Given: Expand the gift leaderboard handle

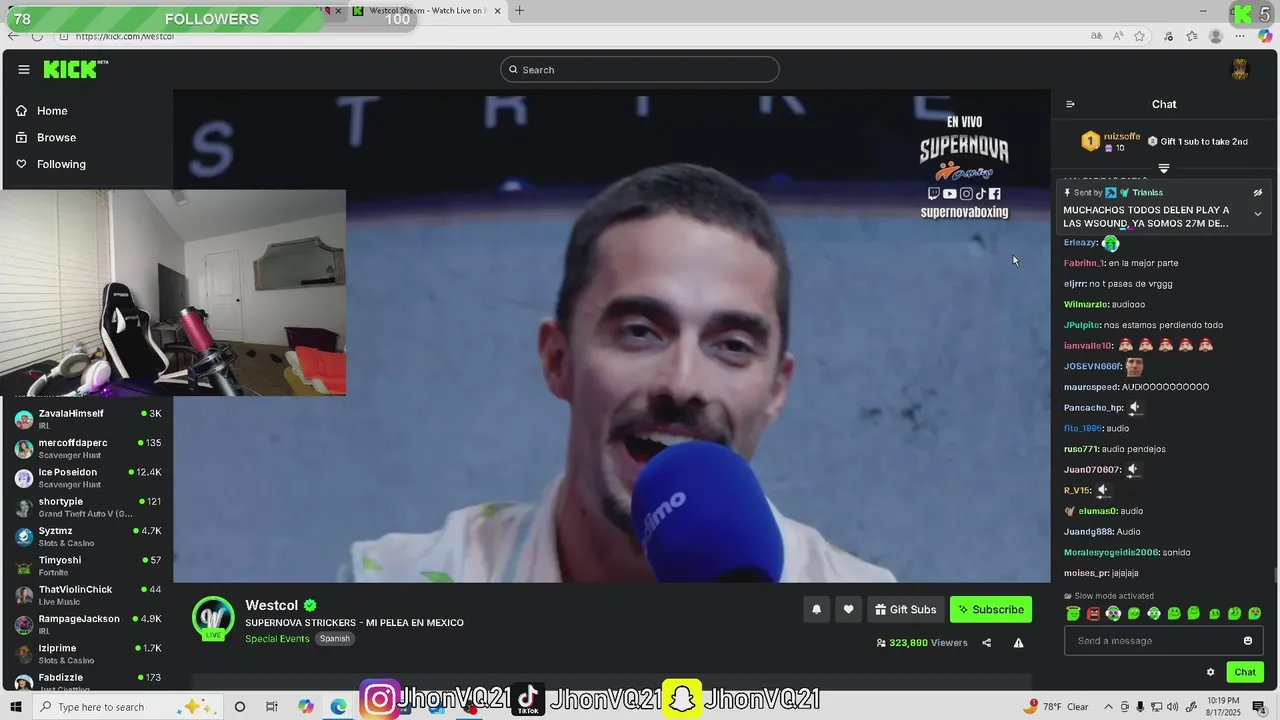Looking at the screenshot, I should [1164, 168].
